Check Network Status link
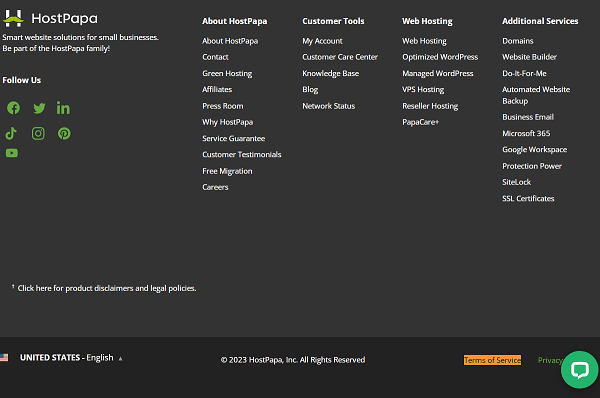The height and width of the screenshot is (398, 600). pyautogui.click(x=329, y=106)
